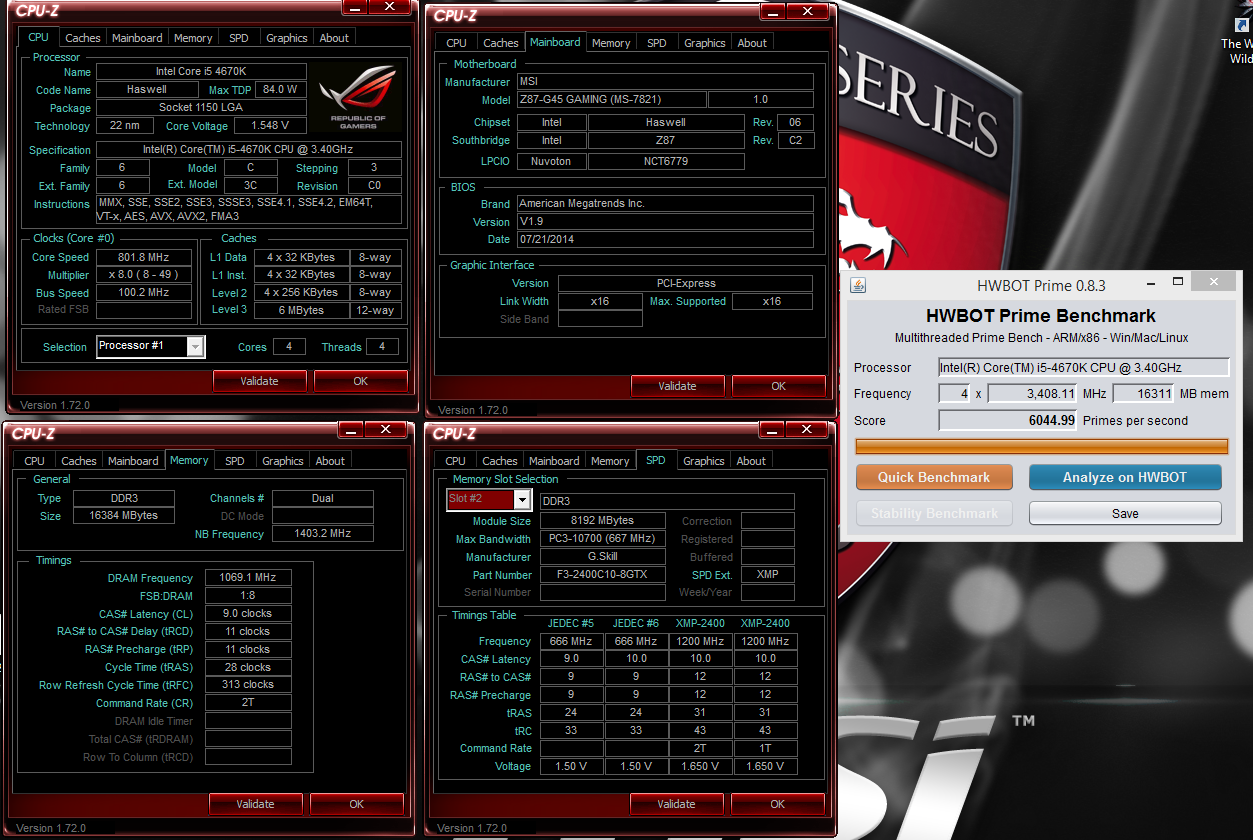Open About tab in CPU-Z Mainboard window
The height and width of the screenshot is (840, 1253).
pos(752,43)
